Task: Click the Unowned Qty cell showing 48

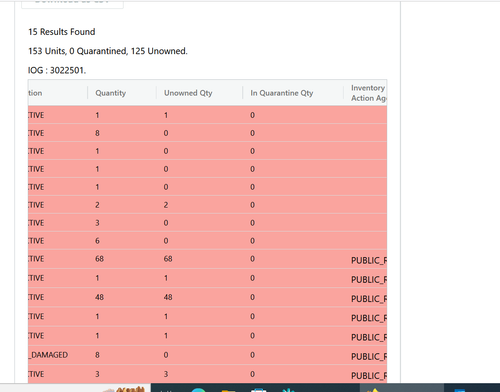Action: click(168, 297)
